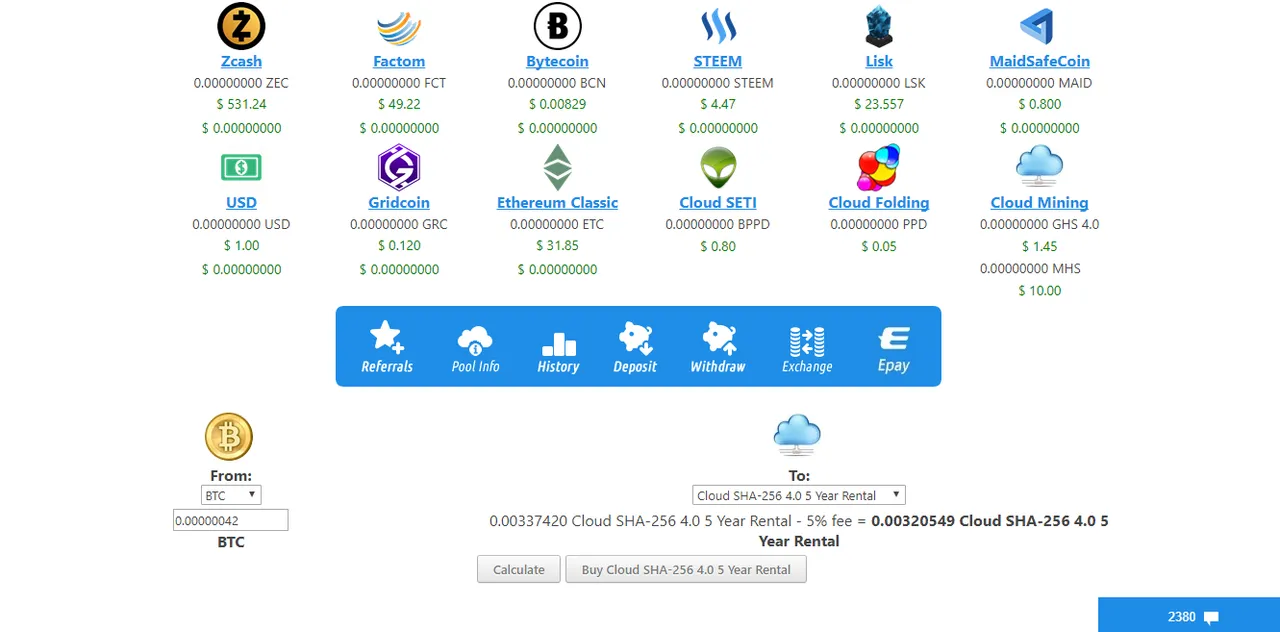This screenshot has height=632, width=1280.
Task: Open the Cloud SETI link
Action: (718, 202)
